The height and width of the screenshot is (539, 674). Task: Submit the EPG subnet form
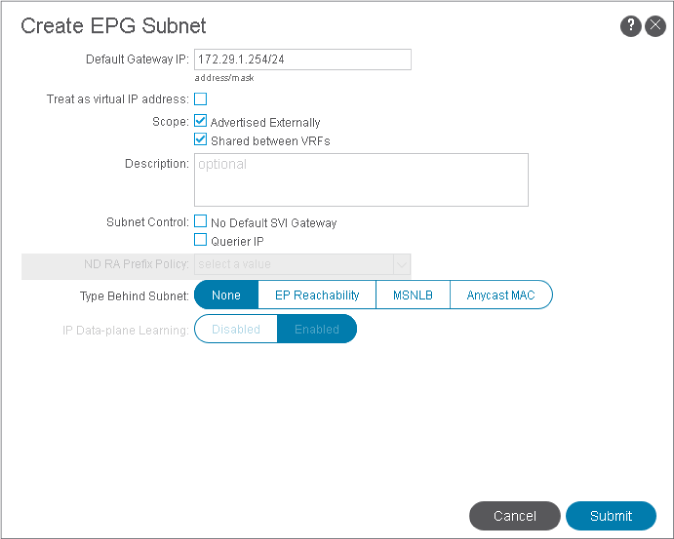[610, 516]
